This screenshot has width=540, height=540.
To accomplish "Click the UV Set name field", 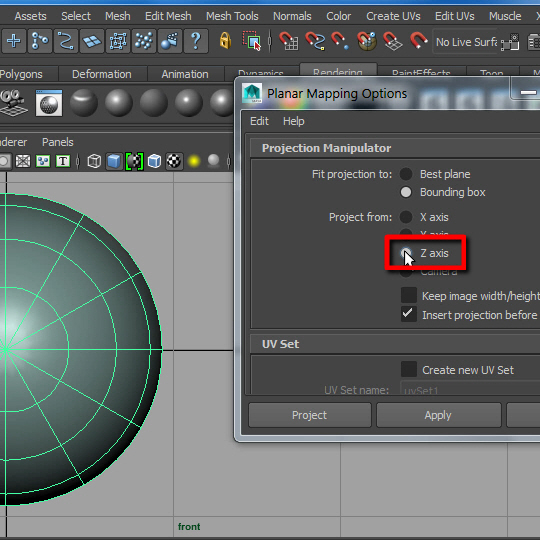I will point(470,389).
